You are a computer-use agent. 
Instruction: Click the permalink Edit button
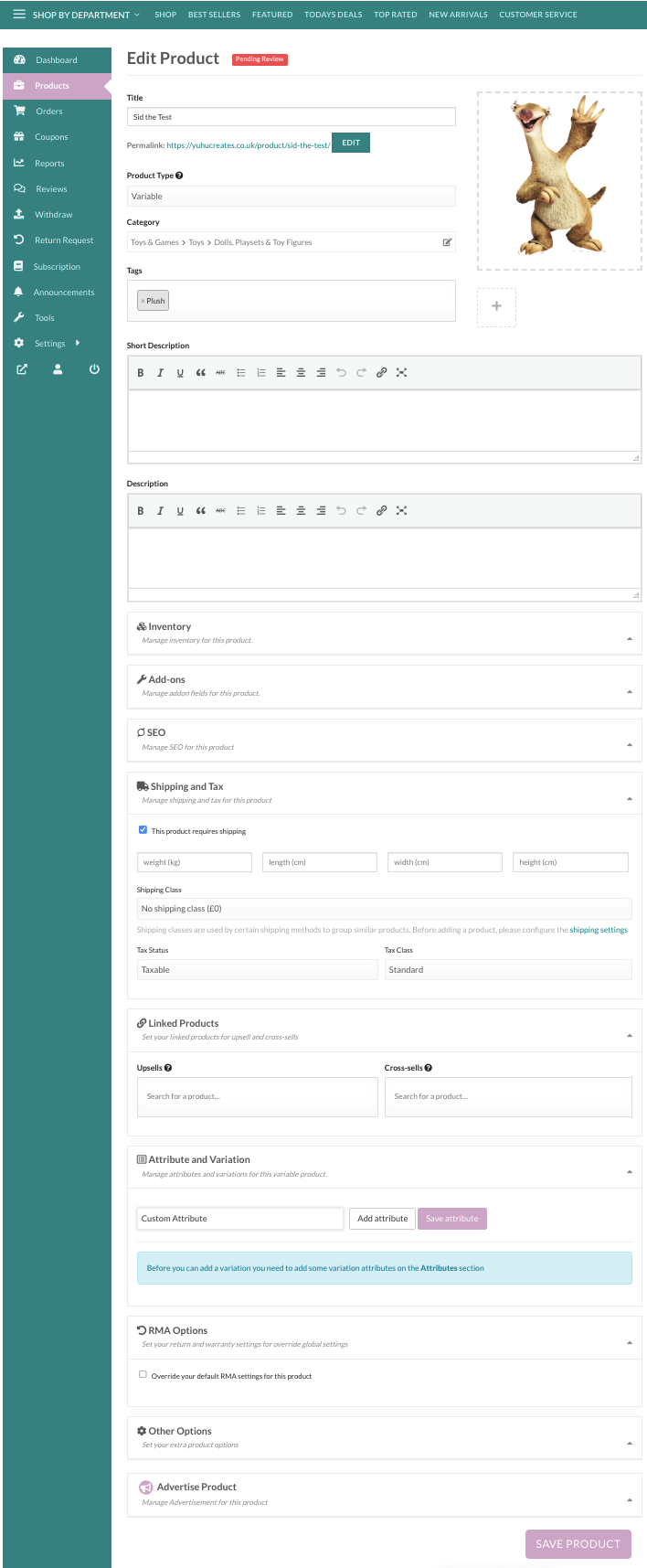click(351, 143)
